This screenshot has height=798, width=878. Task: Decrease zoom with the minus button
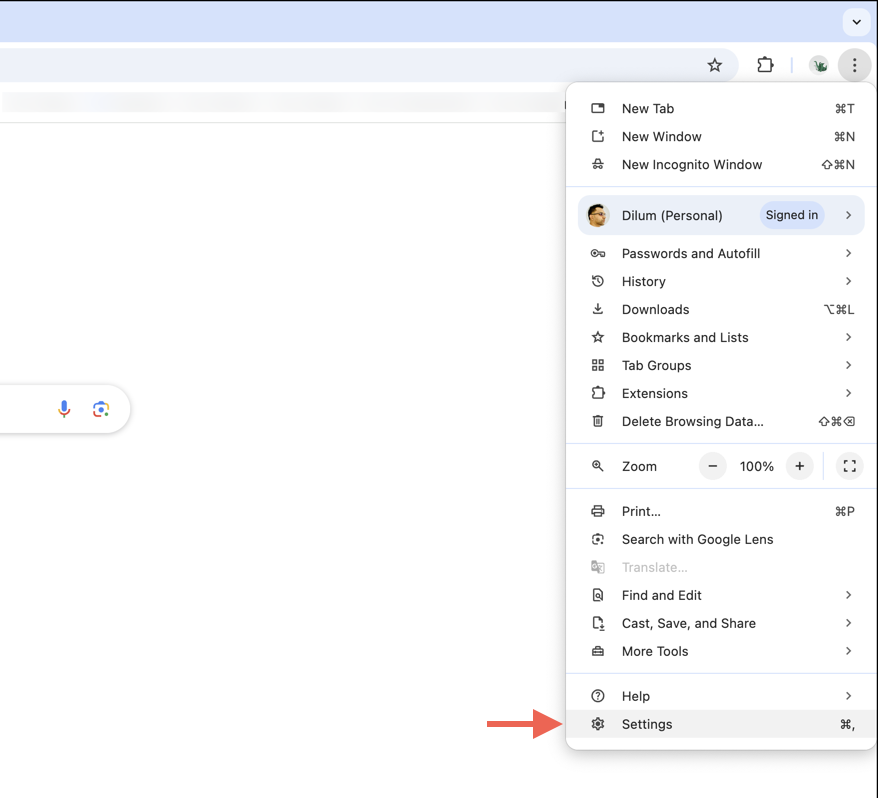tap(713, 466)
